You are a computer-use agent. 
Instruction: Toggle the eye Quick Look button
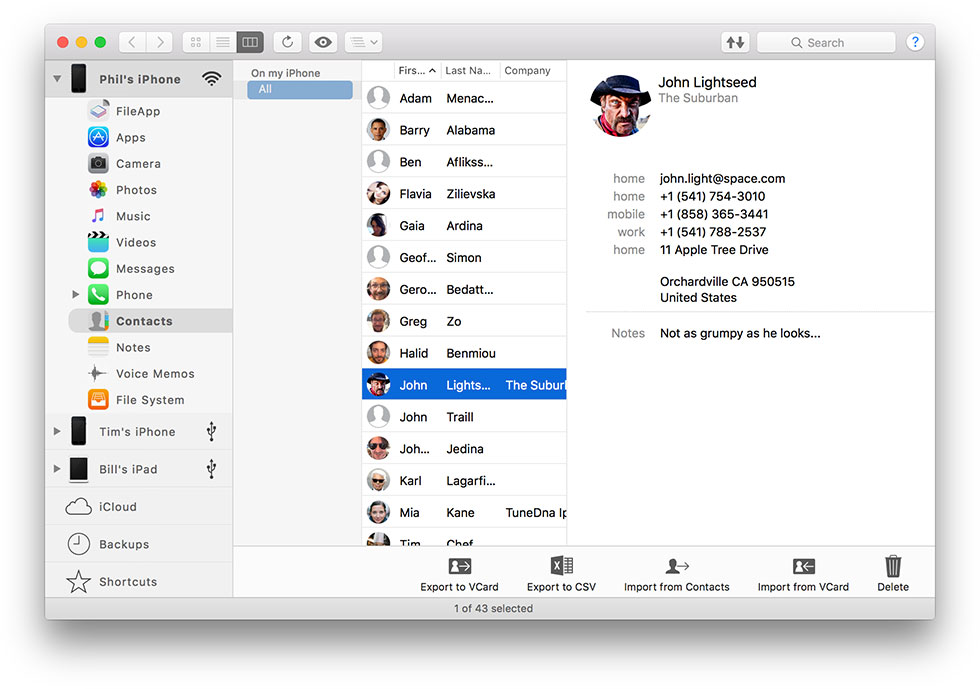322,42
